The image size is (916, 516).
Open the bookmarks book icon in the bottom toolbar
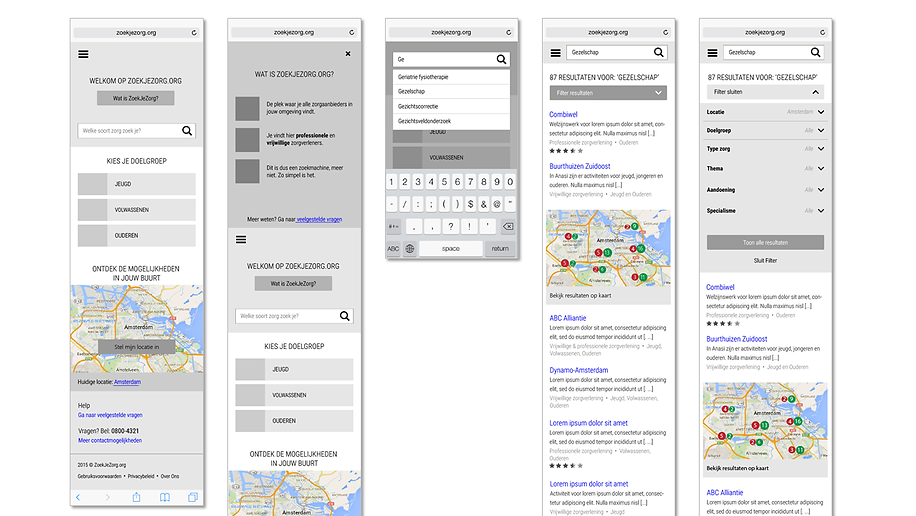coord(165,497)
